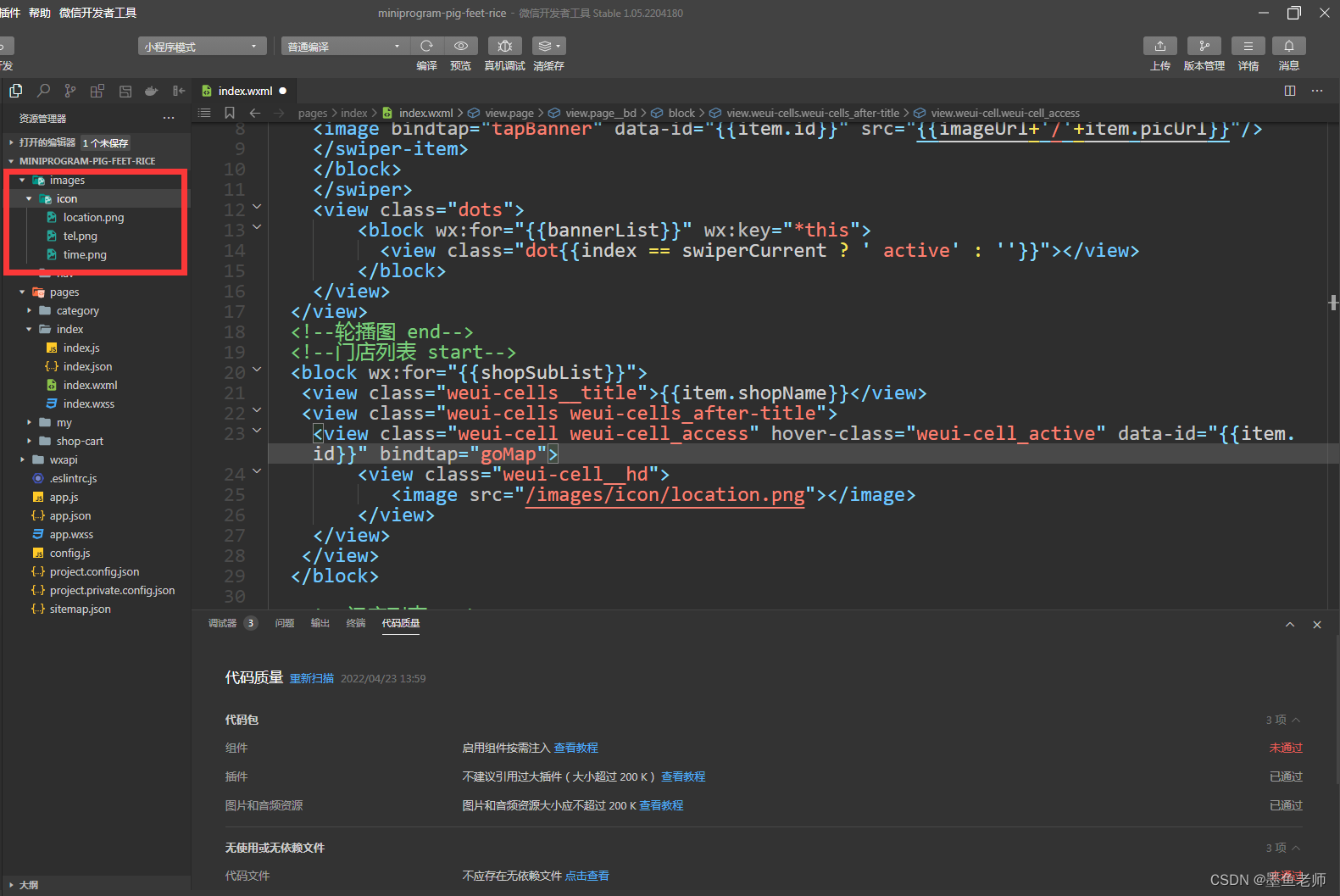
Task: Click view link for unused files
Action: click(587, 876)
